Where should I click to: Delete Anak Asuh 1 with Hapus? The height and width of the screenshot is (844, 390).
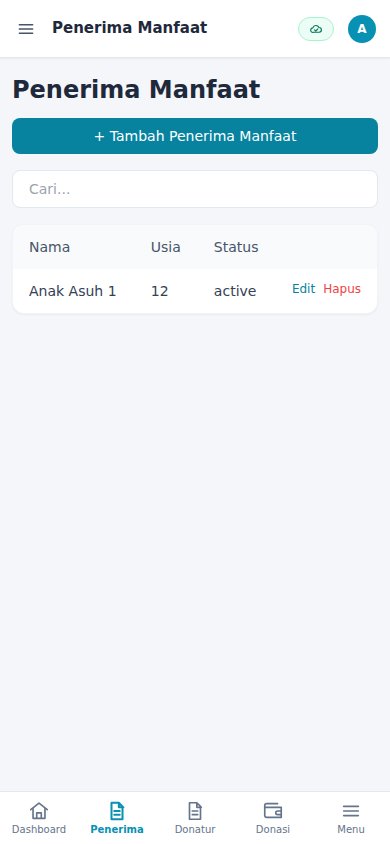point(342,289)
